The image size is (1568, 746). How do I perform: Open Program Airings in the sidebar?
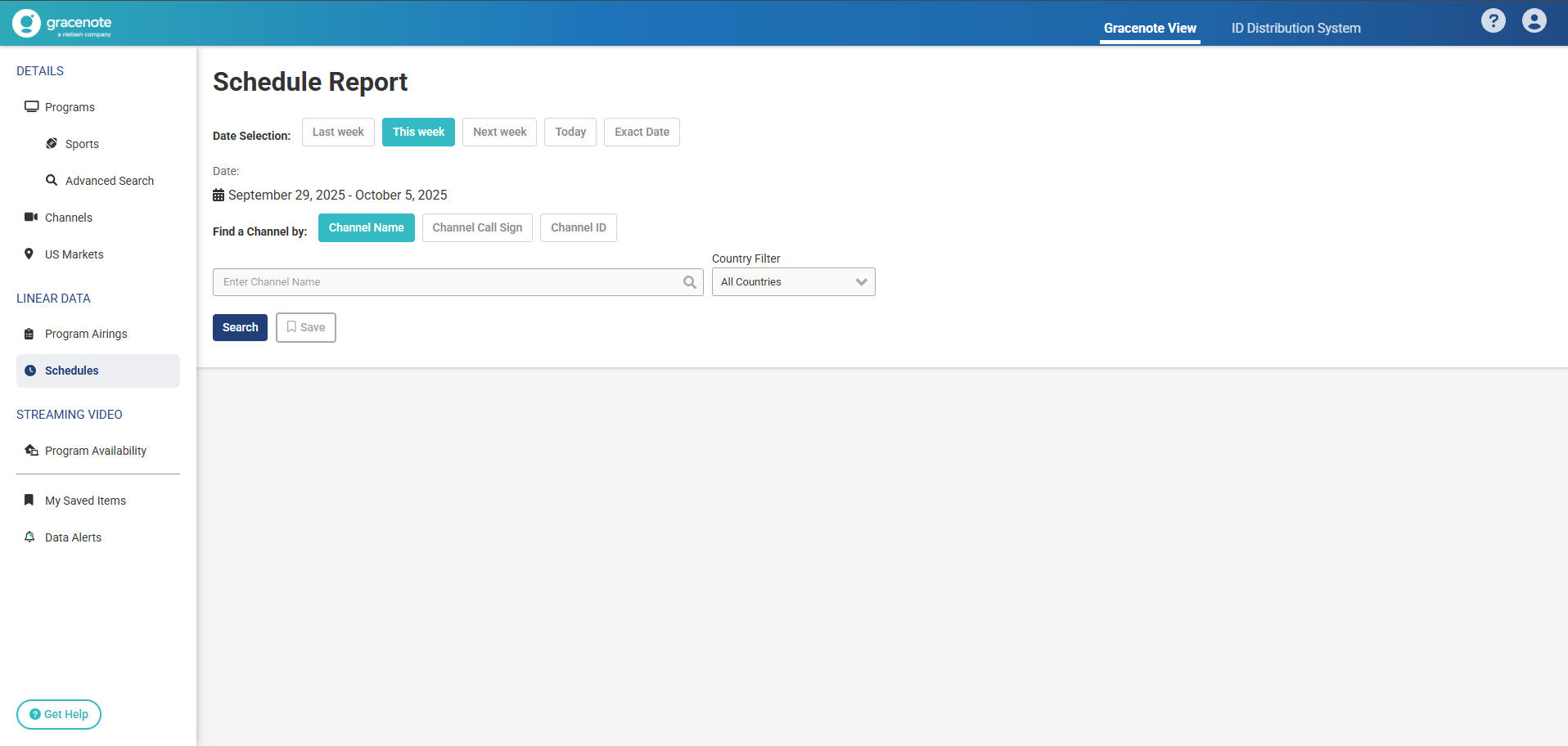coord(86,334)
